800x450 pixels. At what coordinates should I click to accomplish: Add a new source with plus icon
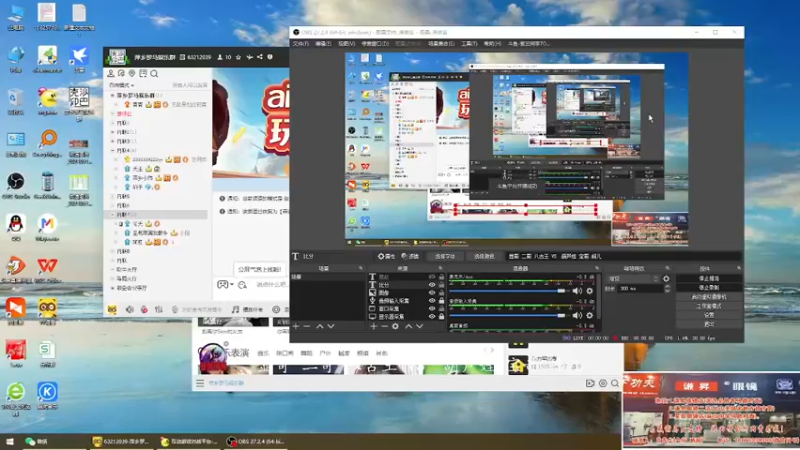[x=373, y=326]
